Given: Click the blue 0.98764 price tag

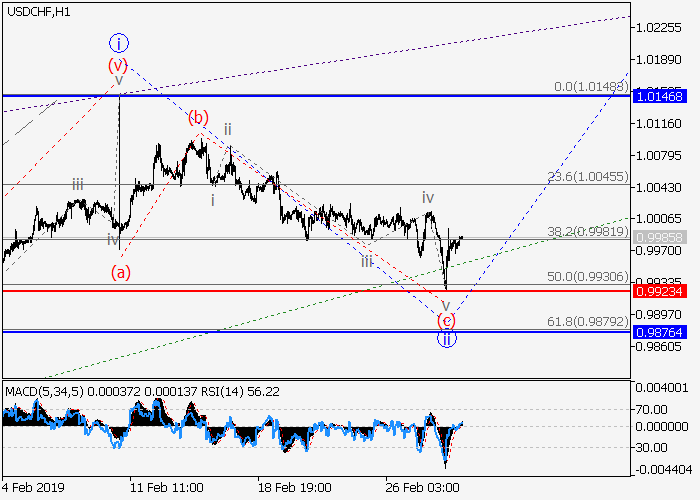Looking at the screenshot, I should click(x=658, y=331).
